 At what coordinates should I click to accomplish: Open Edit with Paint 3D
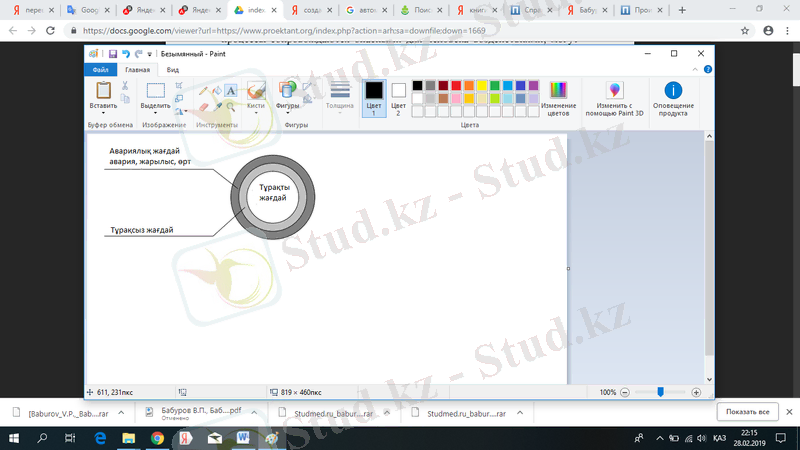(613, 98)
